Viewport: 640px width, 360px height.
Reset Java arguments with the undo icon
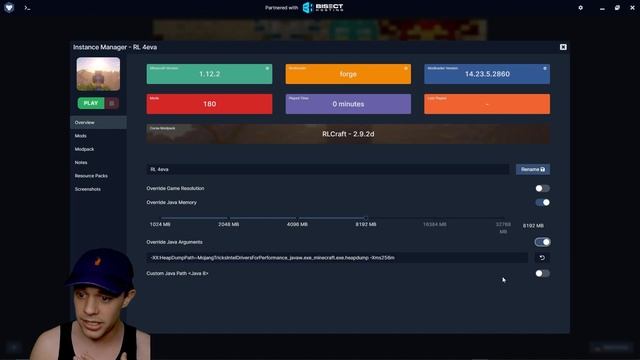[x=542, y=258]
